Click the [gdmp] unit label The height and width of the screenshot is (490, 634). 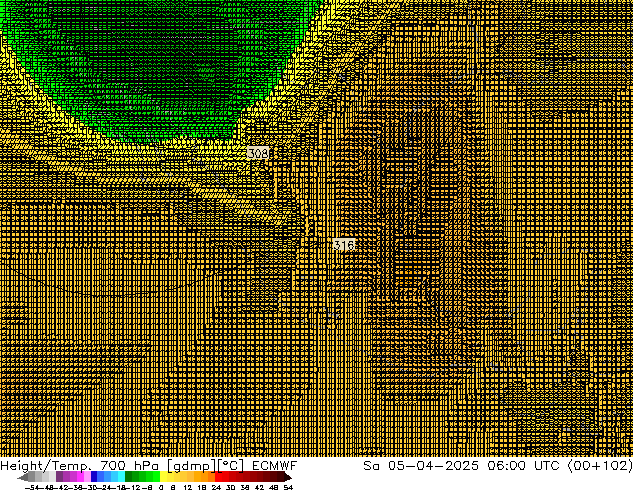coord(192,466)
